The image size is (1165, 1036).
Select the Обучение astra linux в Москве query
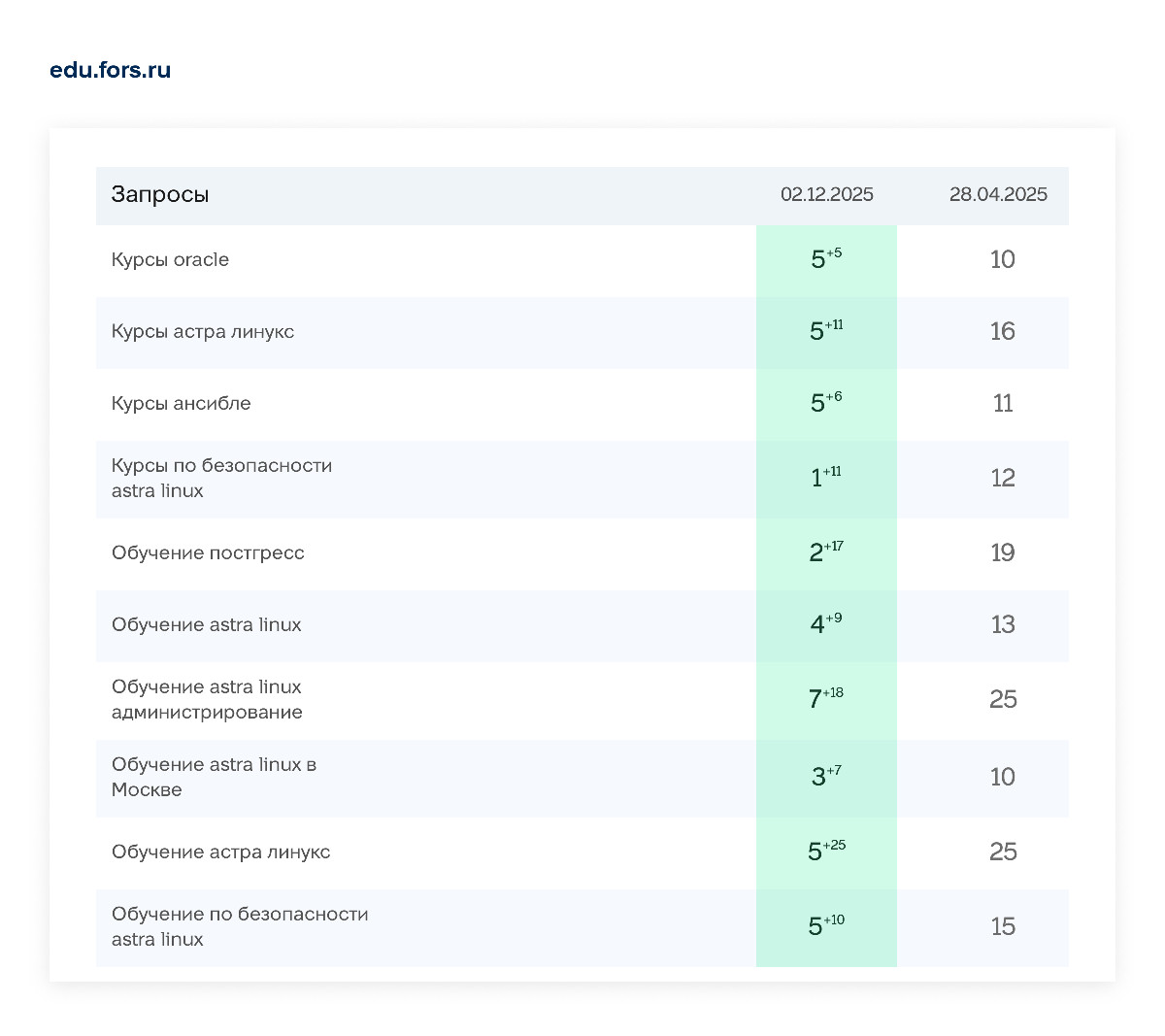214,777
